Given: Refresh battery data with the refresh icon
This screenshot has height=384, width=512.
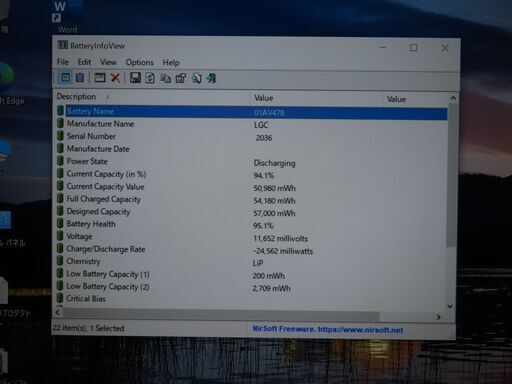Looking at the screenshot, I should pyautogui.click(x=150, y=78).
